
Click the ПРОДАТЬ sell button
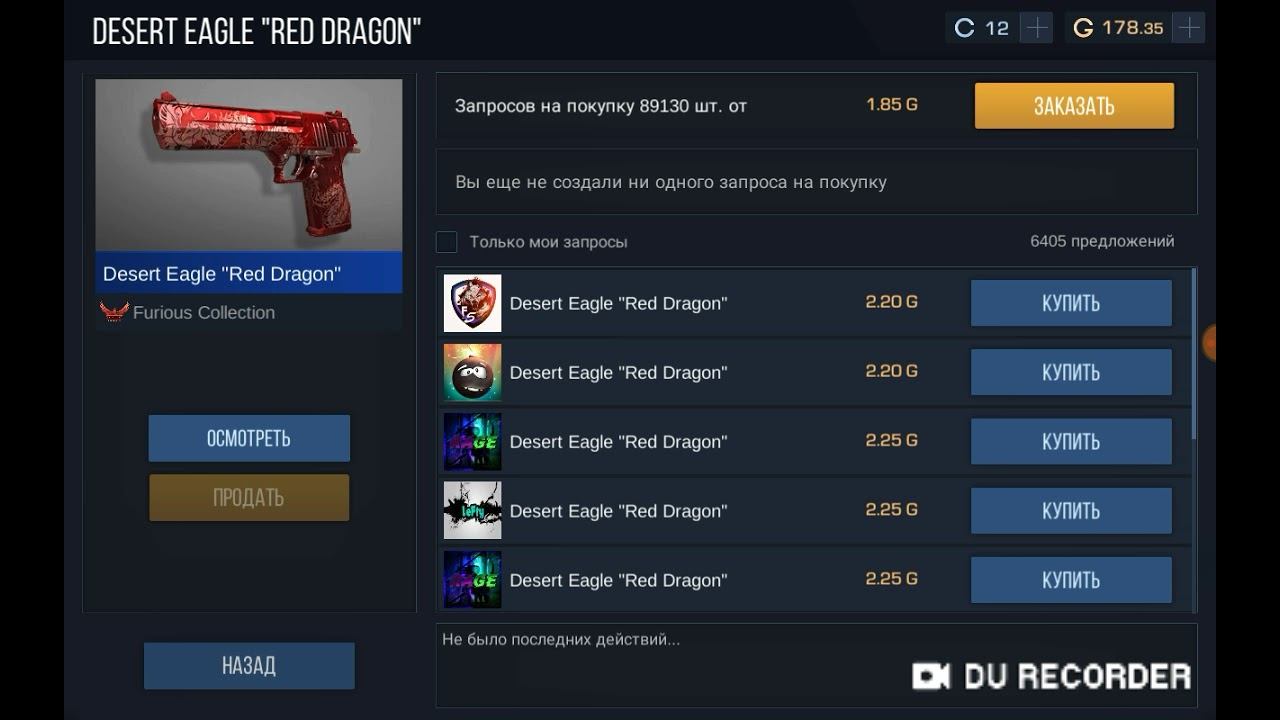tap(249, 497)
